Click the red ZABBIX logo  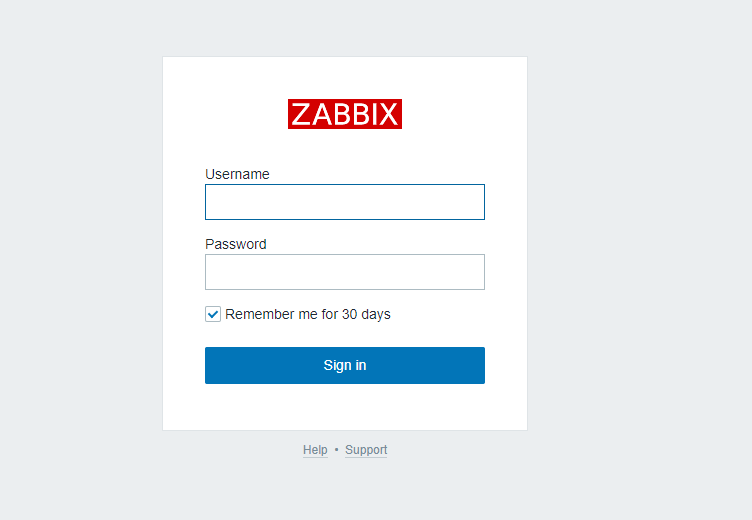coord(345,114)
